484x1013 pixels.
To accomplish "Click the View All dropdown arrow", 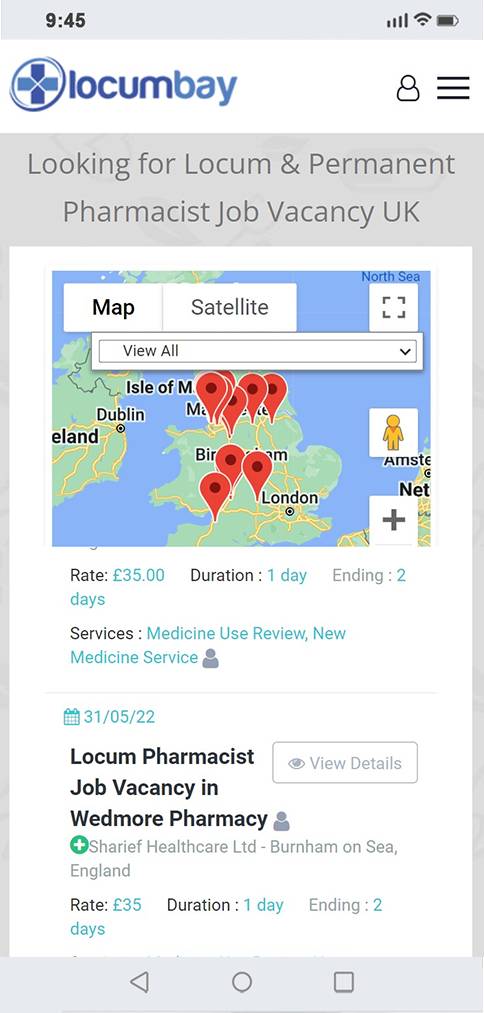I will coord(405,352).
